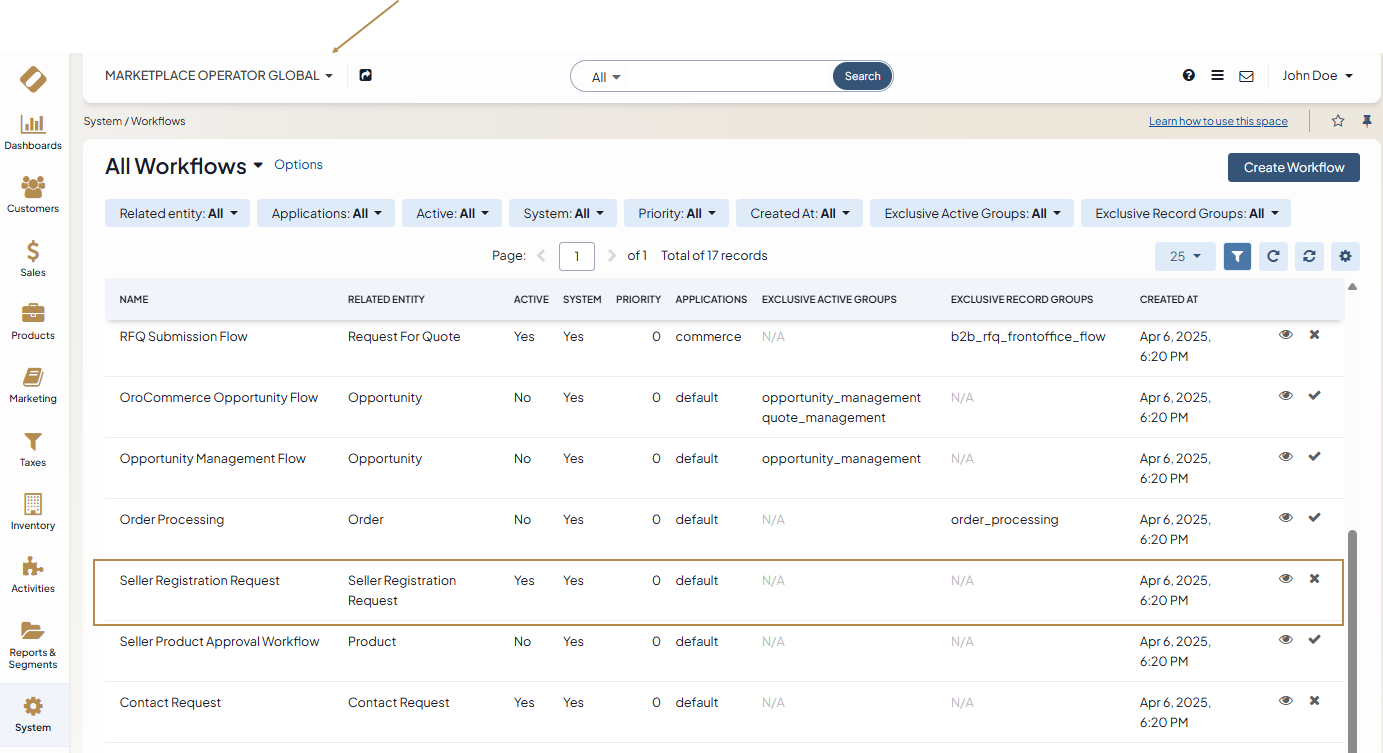Open the Reports & Segments sidebar menu
Screen dimensions: 1383x753
click(x=33, y=645)
